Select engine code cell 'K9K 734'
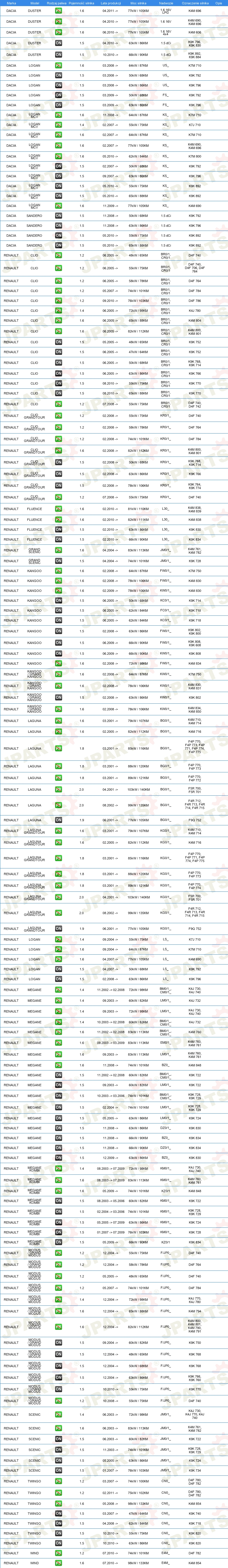This screenshot has height=1568, width=228. pyautogui.click(x=194, y=1470)
